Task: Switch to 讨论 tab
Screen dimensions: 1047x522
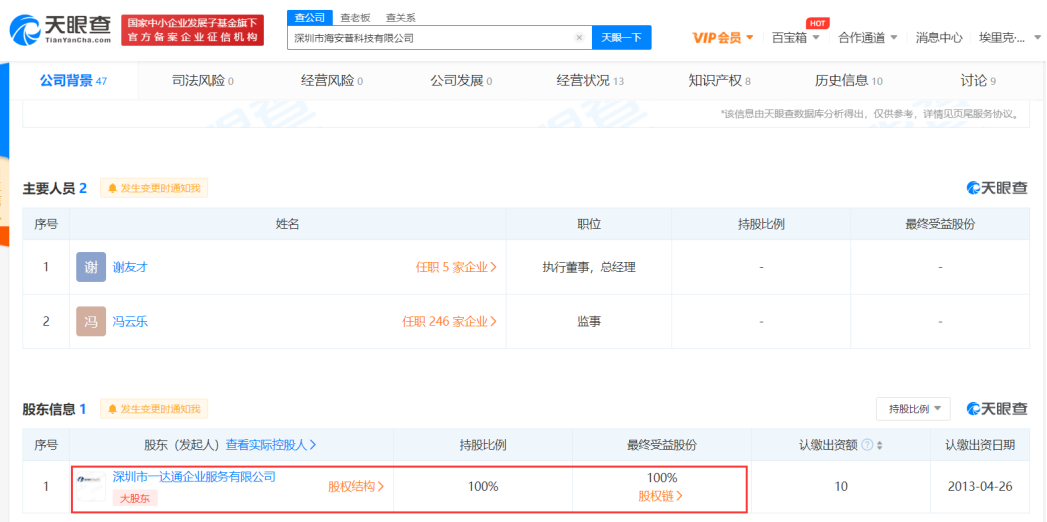Action: 978,81
